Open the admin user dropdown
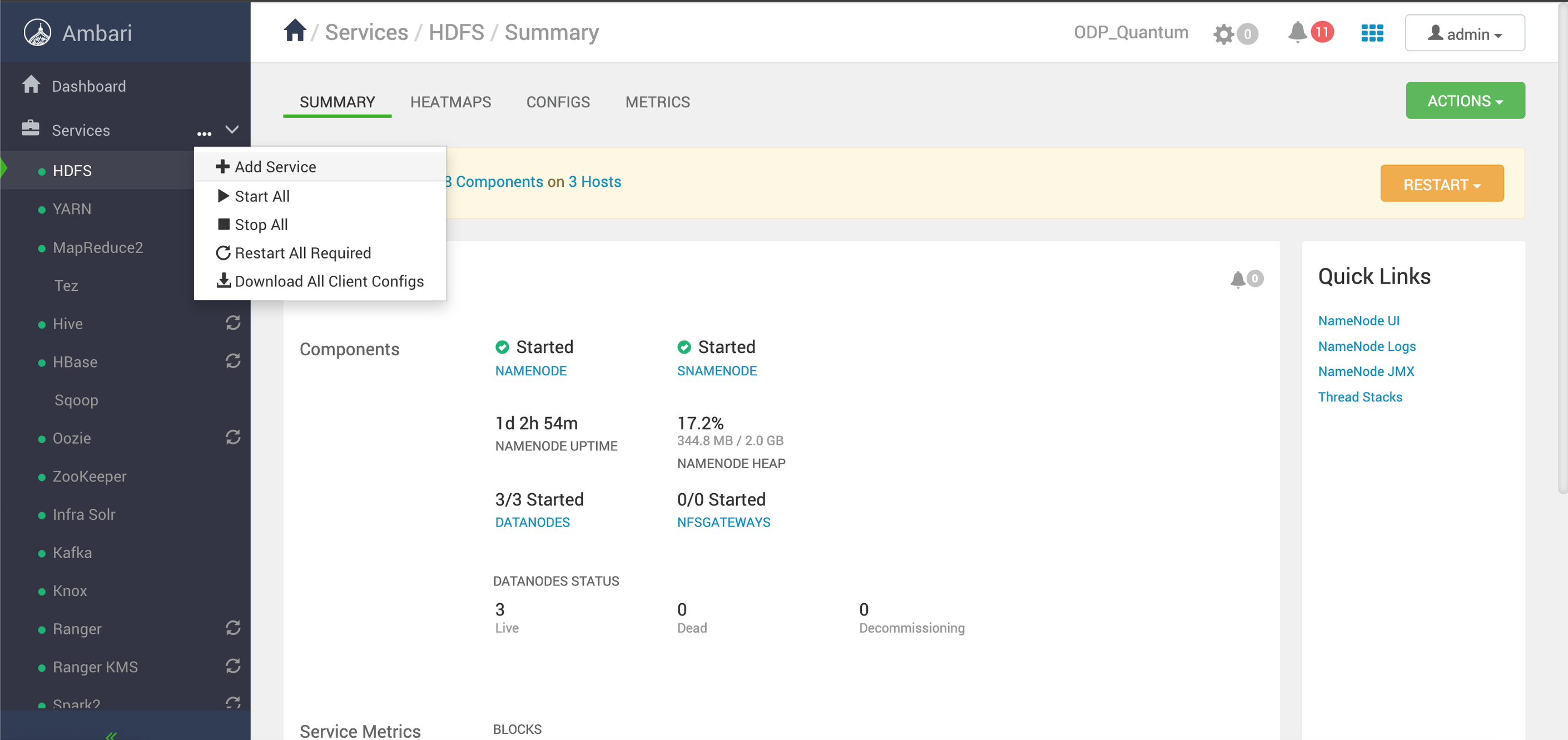The width and height of the screenshot is (1568, 740). point(1465,33)
